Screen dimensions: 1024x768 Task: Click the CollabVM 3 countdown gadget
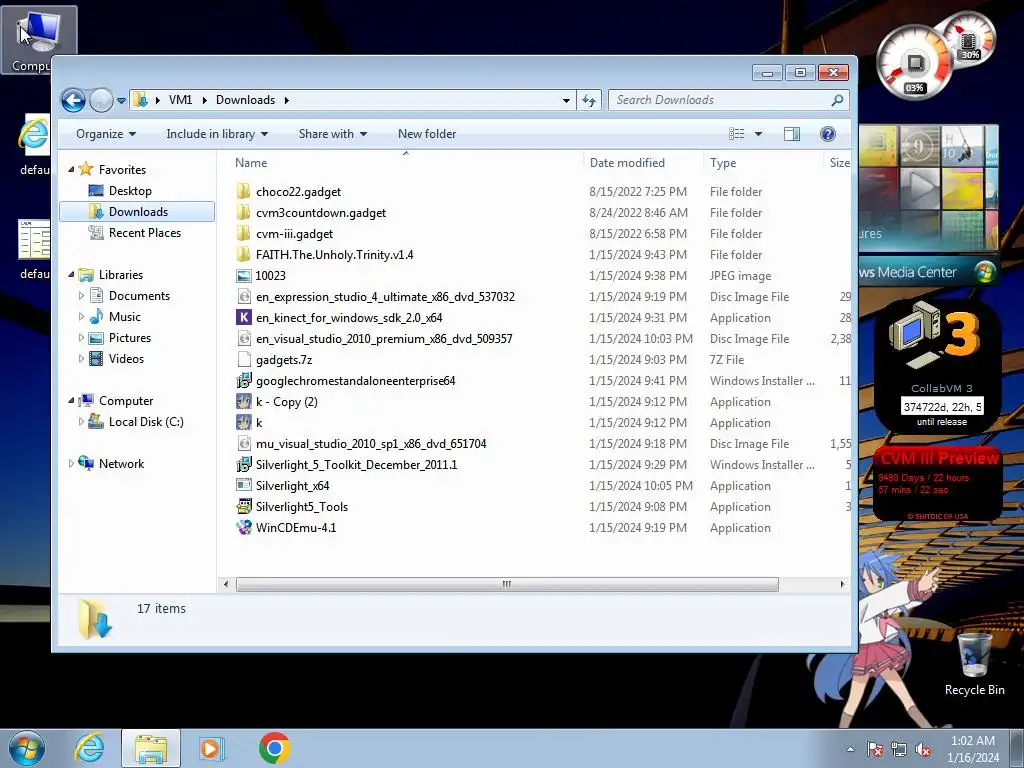tap(936, 364)
